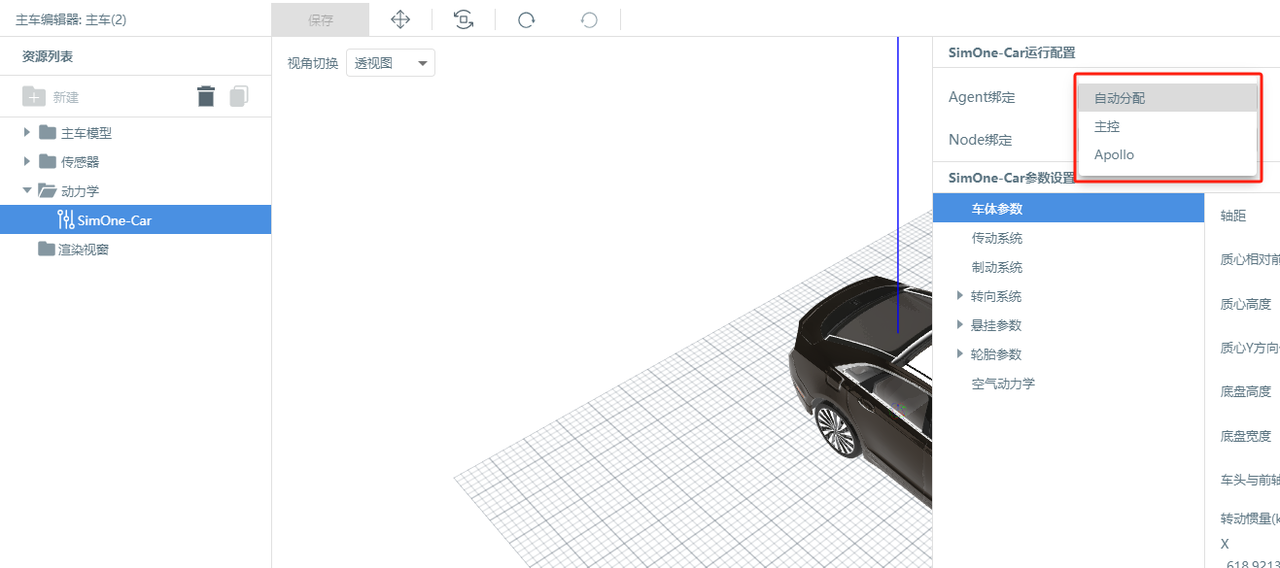Click the trash delete icon in resource list
Screen dimensions: 1280x568
coord(206,96)
